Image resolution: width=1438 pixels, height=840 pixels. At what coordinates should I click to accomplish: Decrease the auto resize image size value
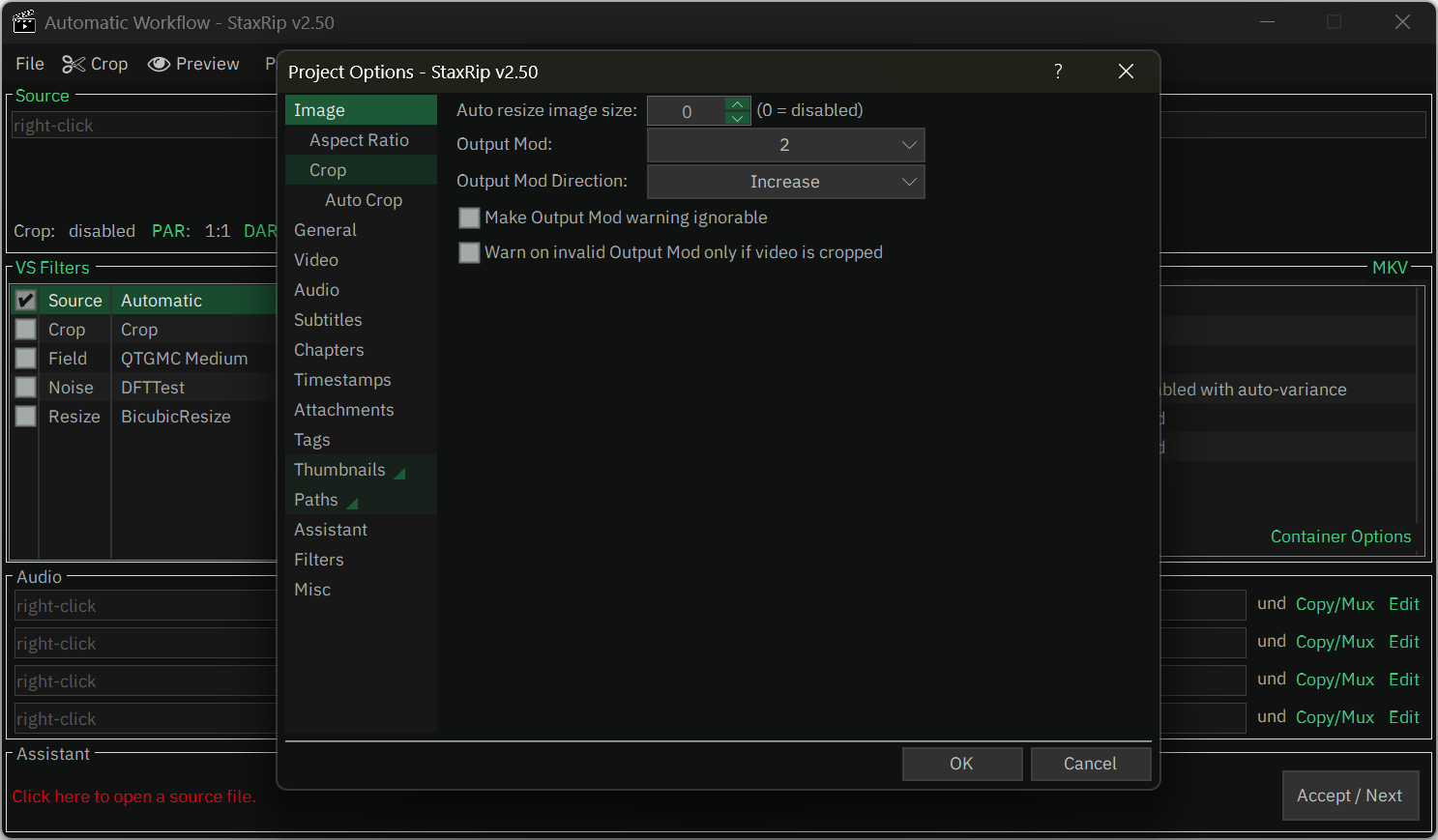pyautogui.click(x=738, y=118)
